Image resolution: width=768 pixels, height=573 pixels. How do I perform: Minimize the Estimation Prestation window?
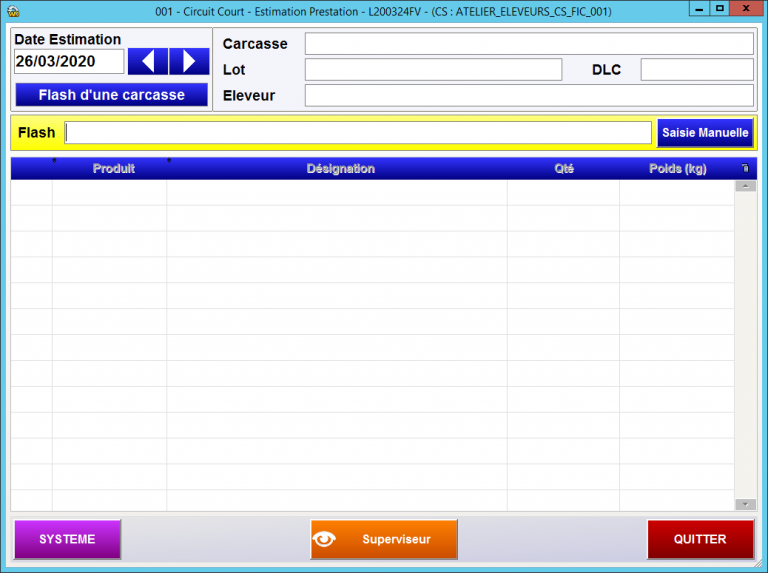tap(697, 10)
